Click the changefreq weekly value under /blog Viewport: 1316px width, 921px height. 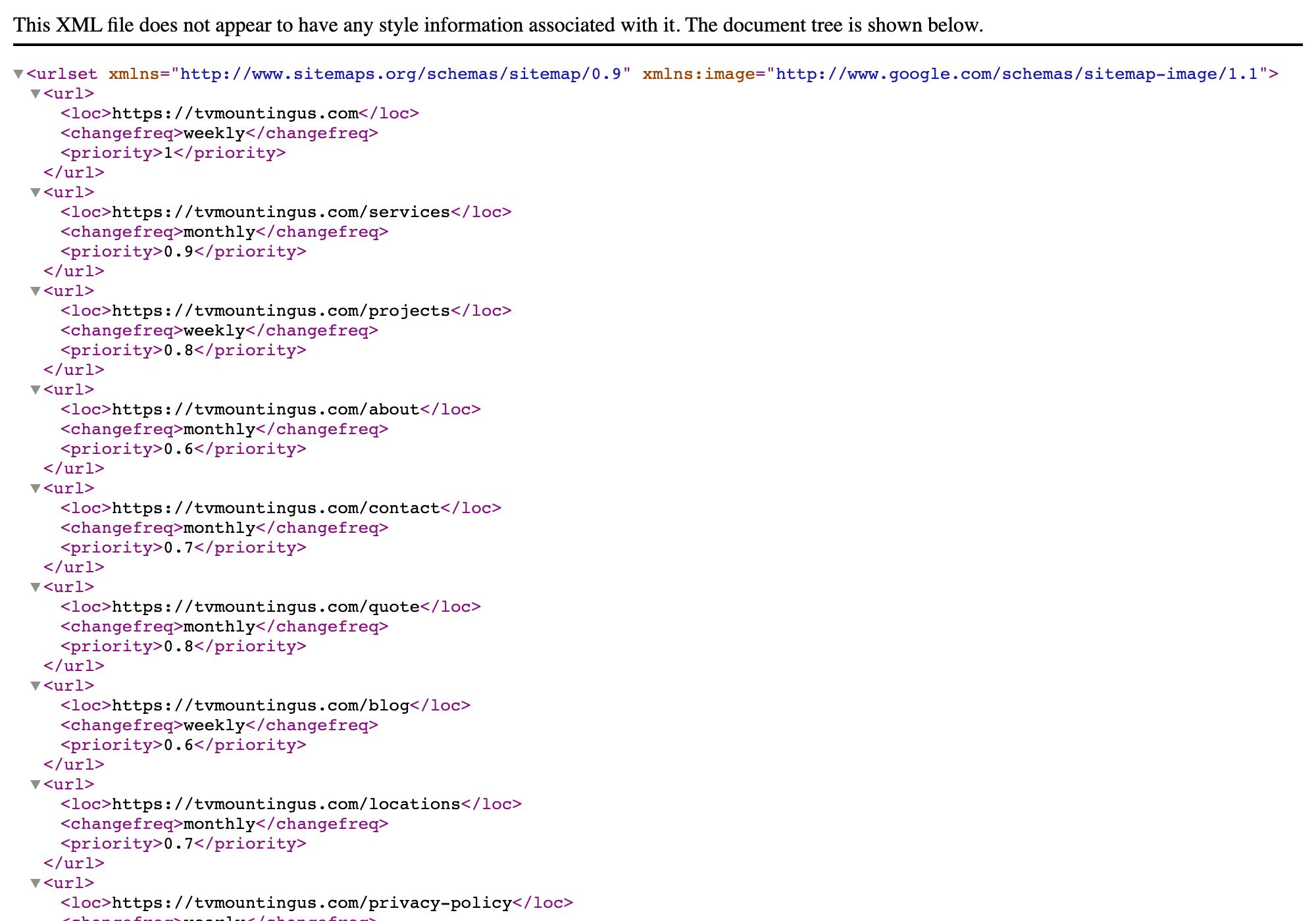[x=215, y=725]
